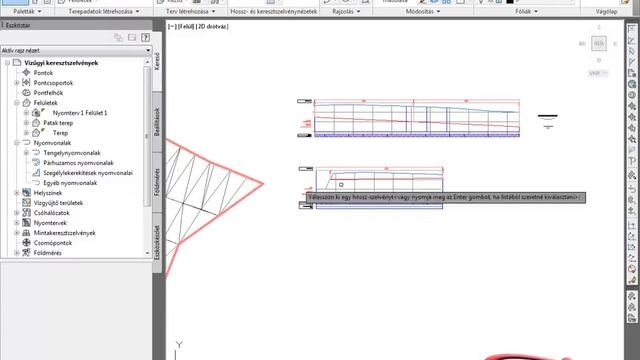The height and width of the screenshot is (360, 640).
Task: Click the globe icon in right vertical toolbar
Action: pos(632,84)
